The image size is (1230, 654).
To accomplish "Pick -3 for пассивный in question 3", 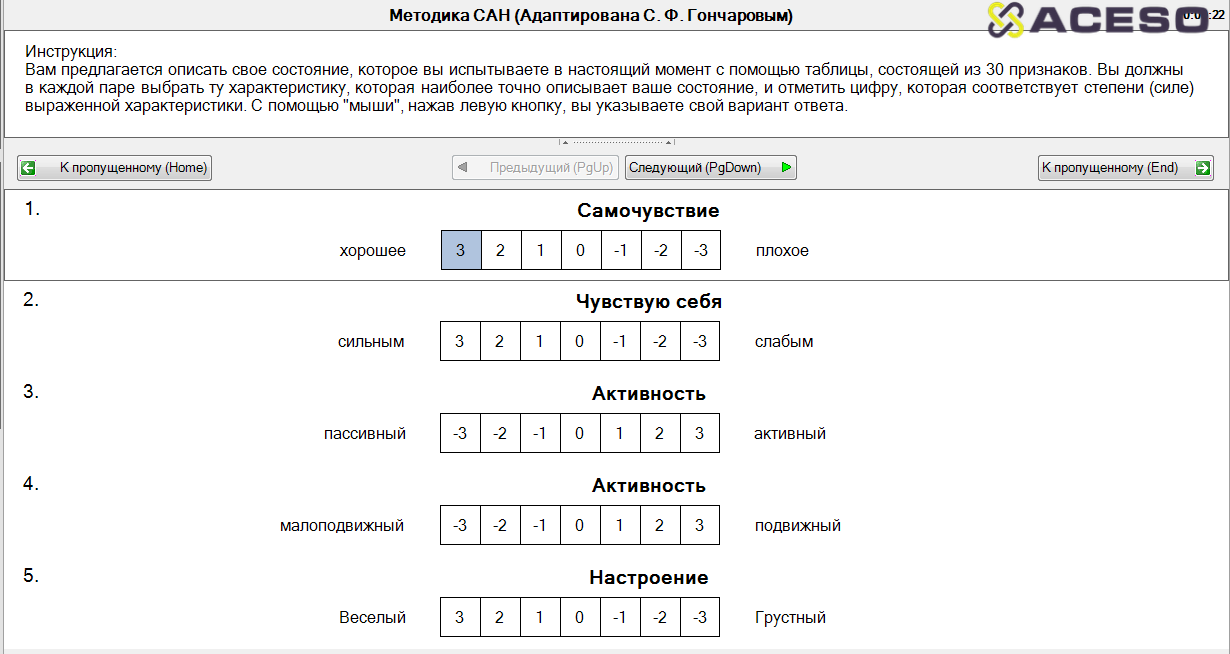I will click(460, 433).
